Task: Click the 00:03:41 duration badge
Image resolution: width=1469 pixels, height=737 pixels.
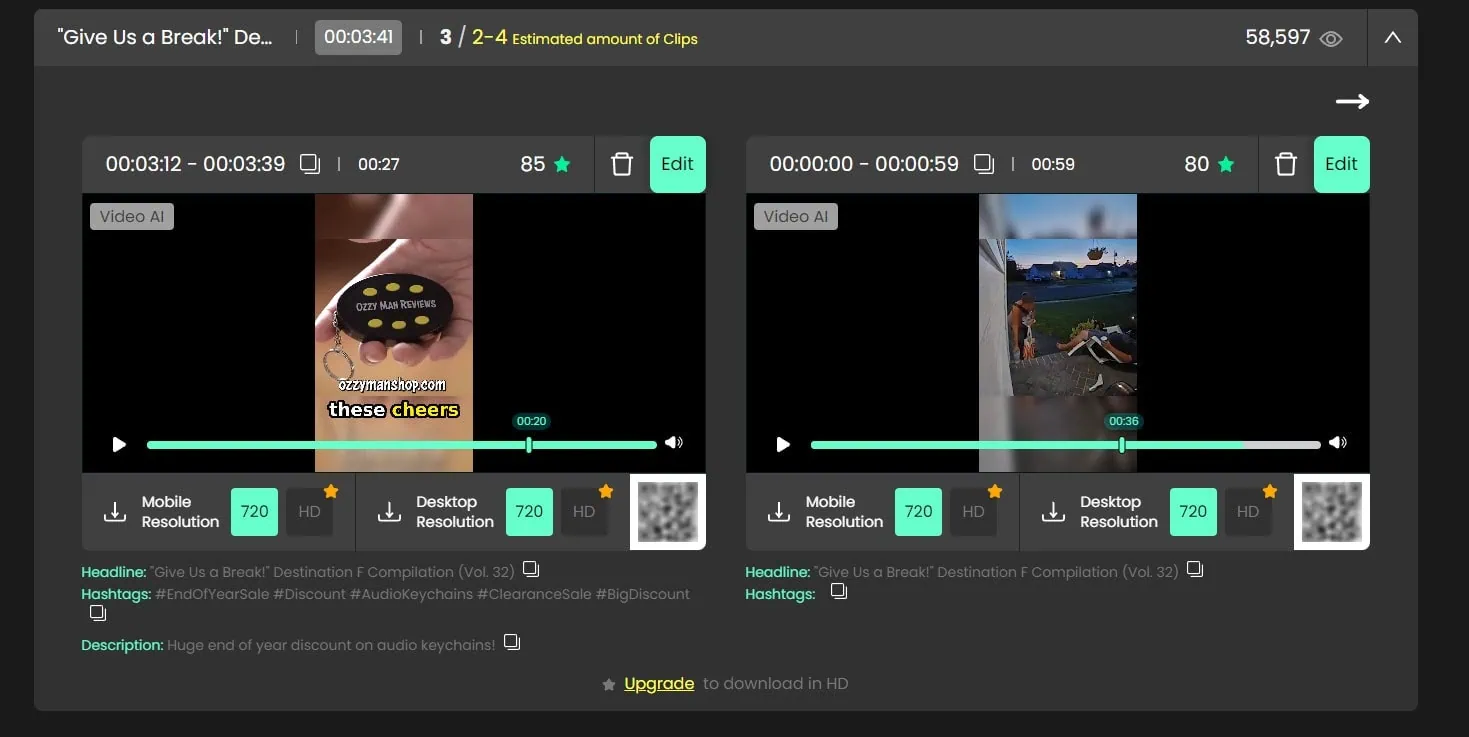Action: pos(358,38)
